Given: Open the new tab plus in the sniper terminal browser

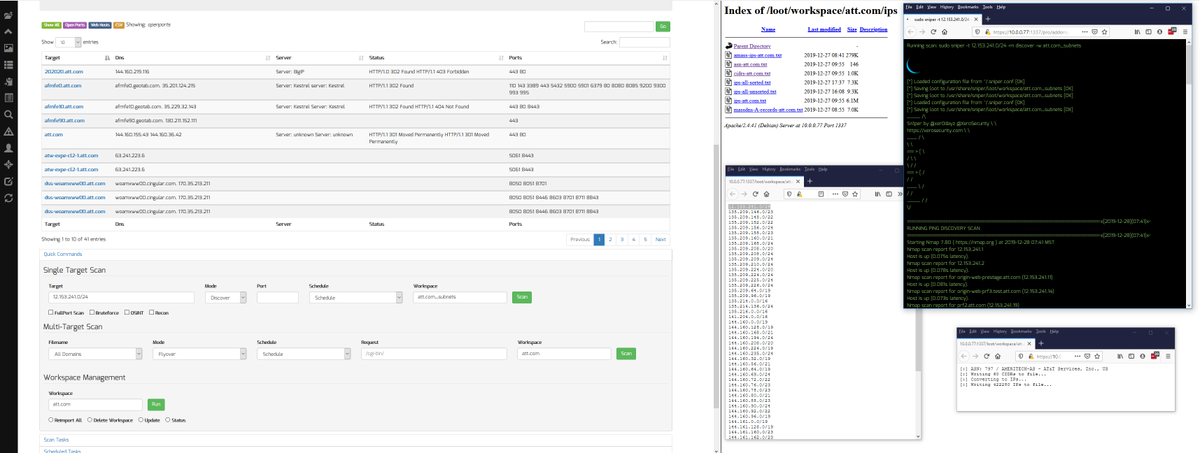Looking at the screenshot, I should tap(988, 19).
